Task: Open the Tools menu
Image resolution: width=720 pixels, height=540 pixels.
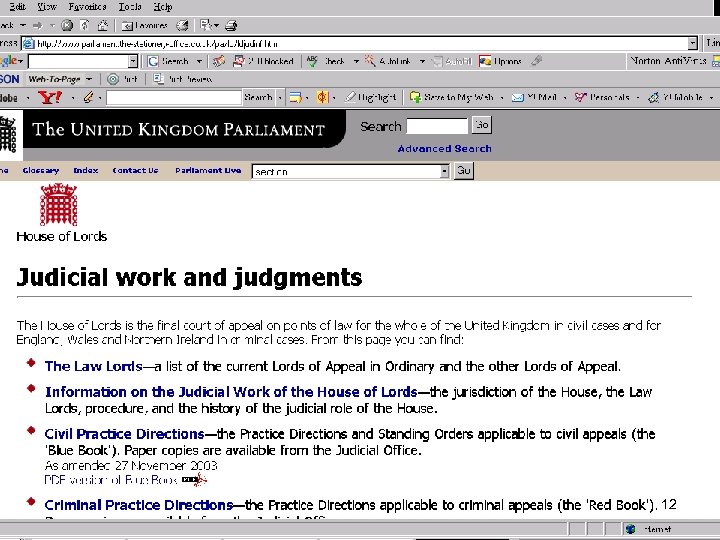Action: pos(130,6)
